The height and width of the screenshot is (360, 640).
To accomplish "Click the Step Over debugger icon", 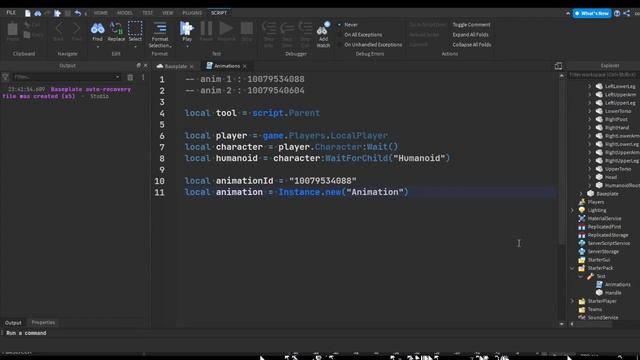I will tap(287, 29).
